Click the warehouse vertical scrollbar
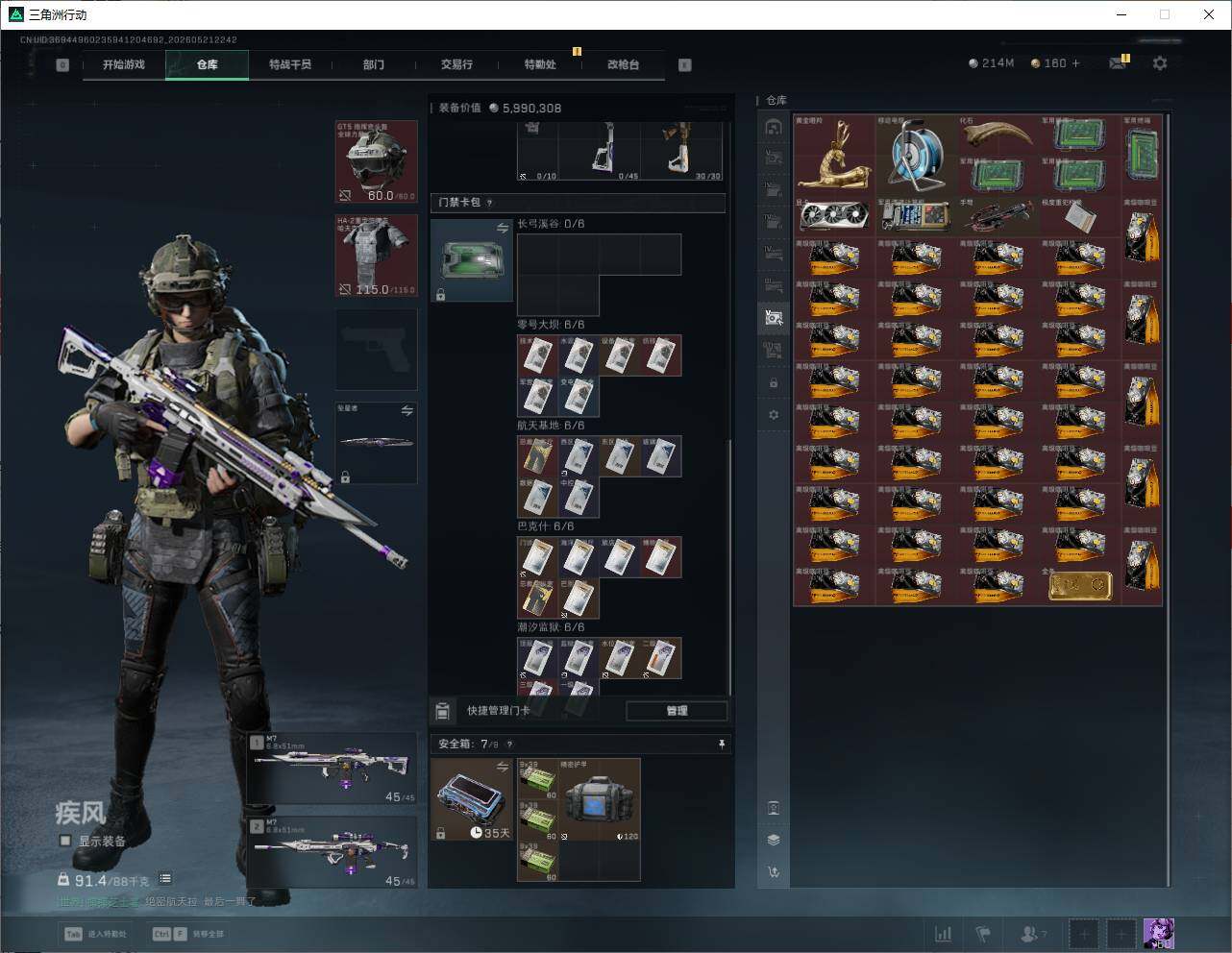 coord(1169,500)
